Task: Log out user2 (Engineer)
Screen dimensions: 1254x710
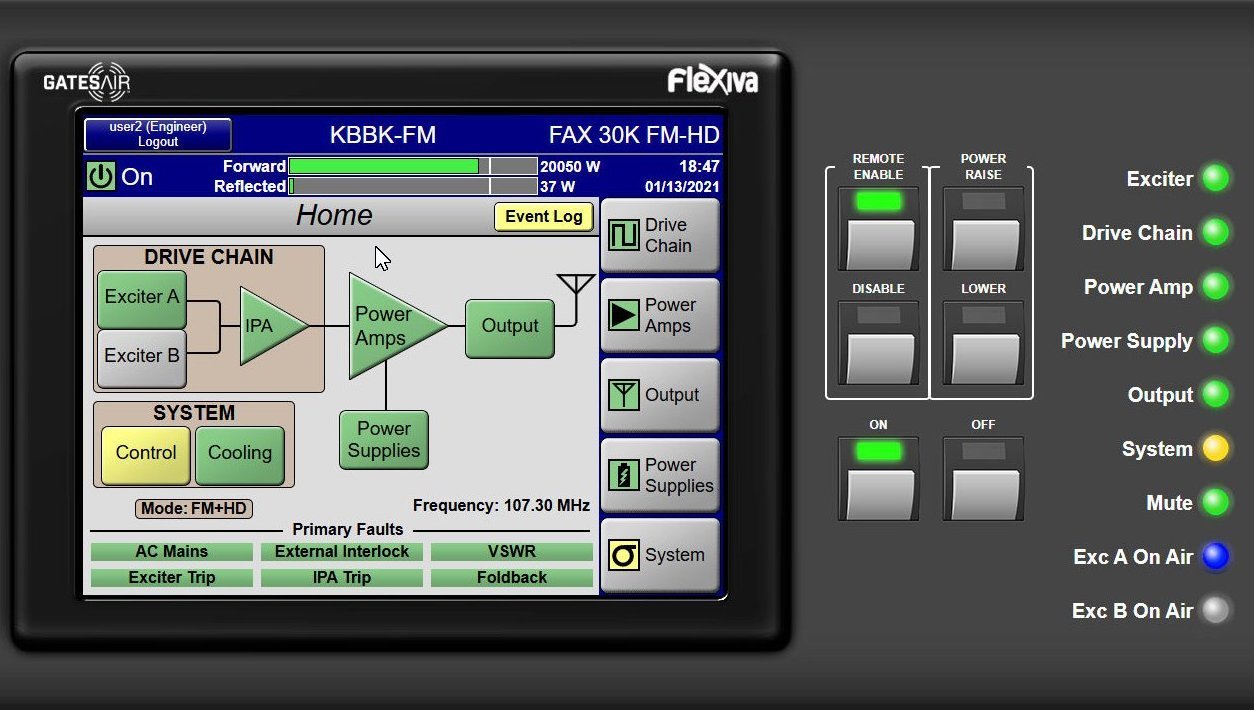Action: (x=158, y=134)
